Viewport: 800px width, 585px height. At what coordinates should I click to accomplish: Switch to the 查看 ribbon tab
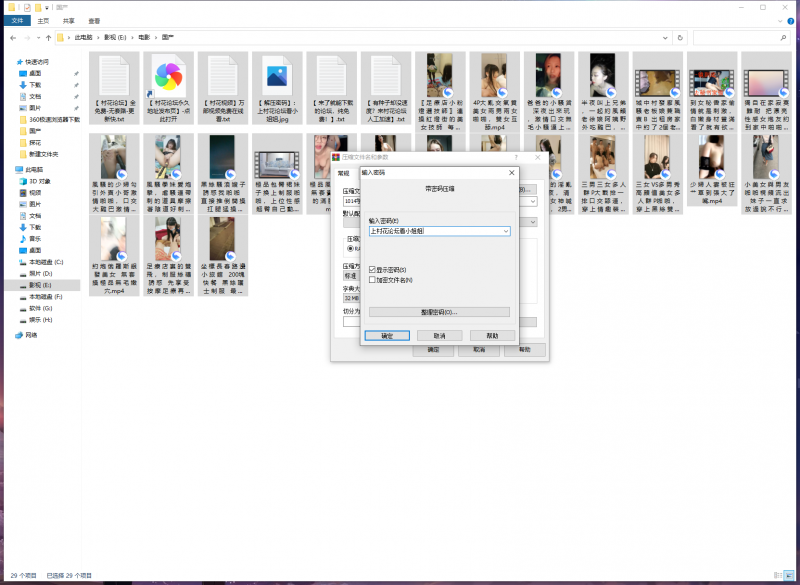[x=94, y=20]
